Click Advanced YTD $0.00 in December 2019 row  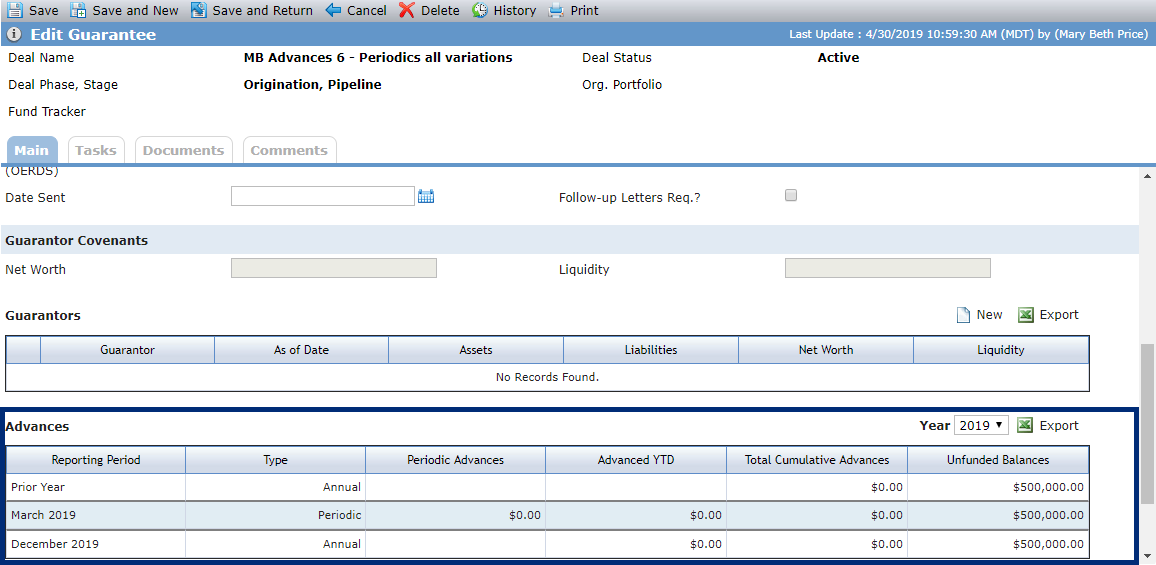(706, 544)
